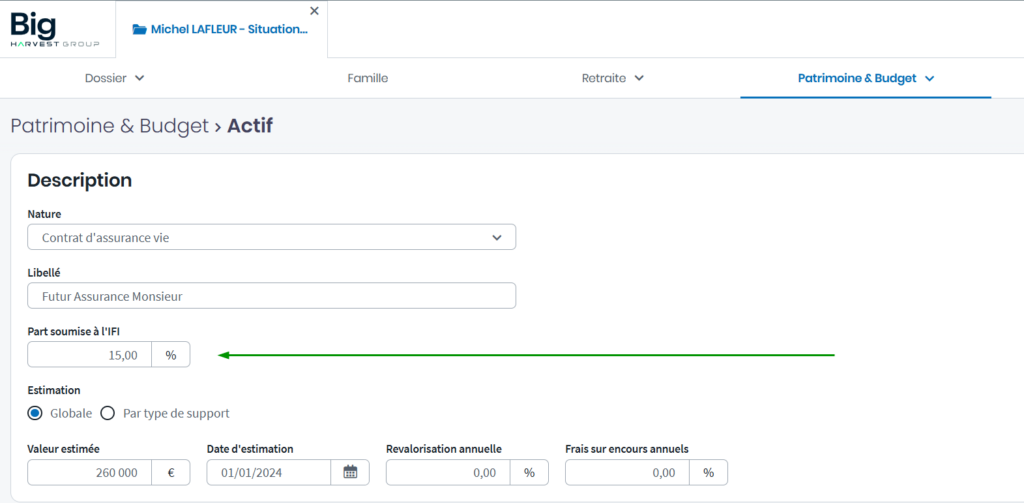Viewport: 1024px width, 503px height.
Task: Focus the Valeur estimée input
Action: tap(90, 472)
